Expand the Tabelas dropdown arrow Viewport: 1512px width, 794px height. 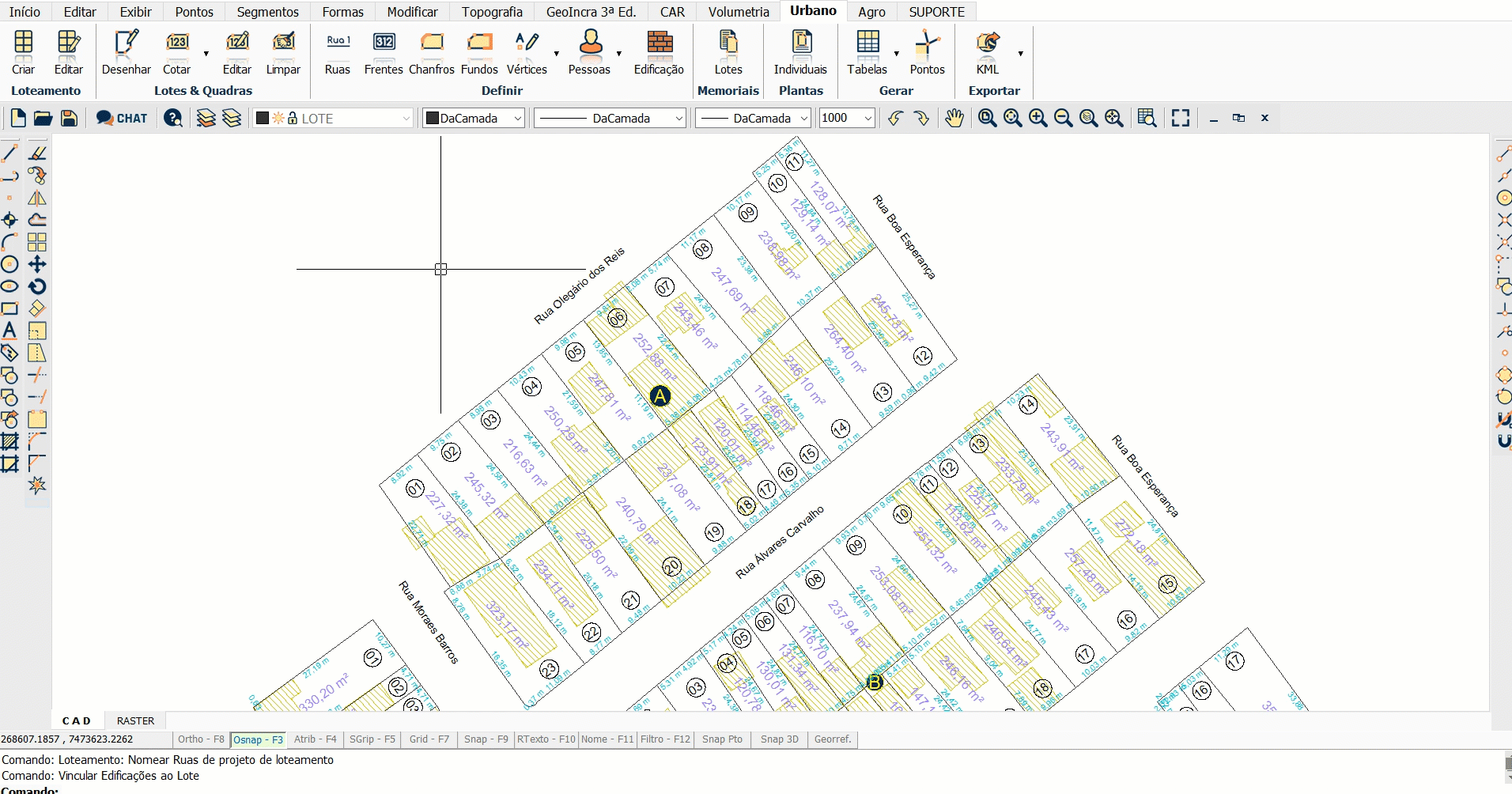[896, 54]
